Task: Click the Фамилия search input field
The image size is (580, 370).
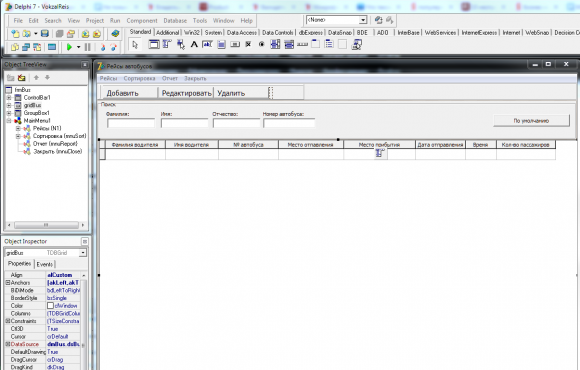Action: (131, 123)
